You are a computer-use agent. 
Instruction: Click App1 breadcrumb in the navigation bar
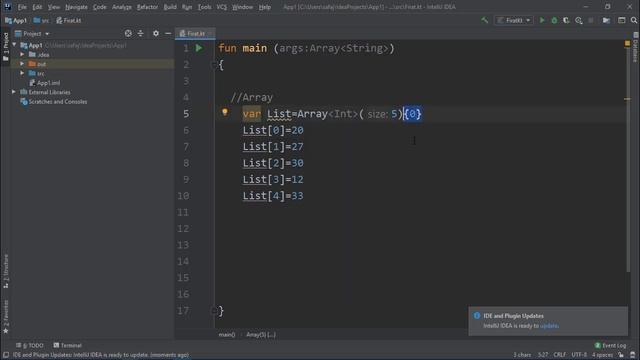point(16,20)
